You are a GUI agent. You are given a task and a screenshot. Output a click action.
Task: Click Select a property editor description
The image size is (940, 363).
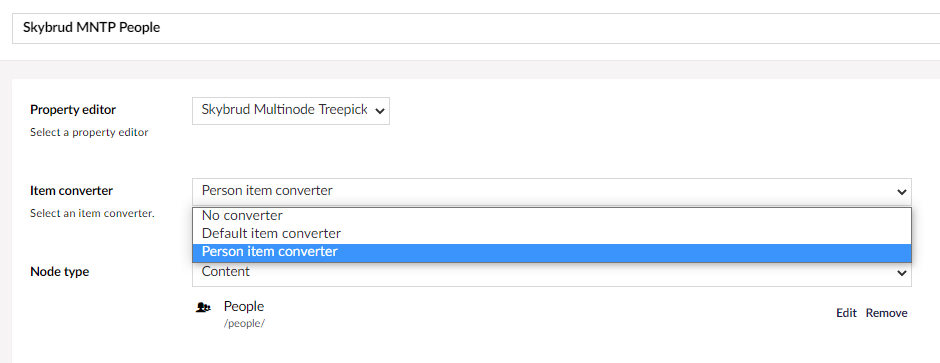pos(89,132)
